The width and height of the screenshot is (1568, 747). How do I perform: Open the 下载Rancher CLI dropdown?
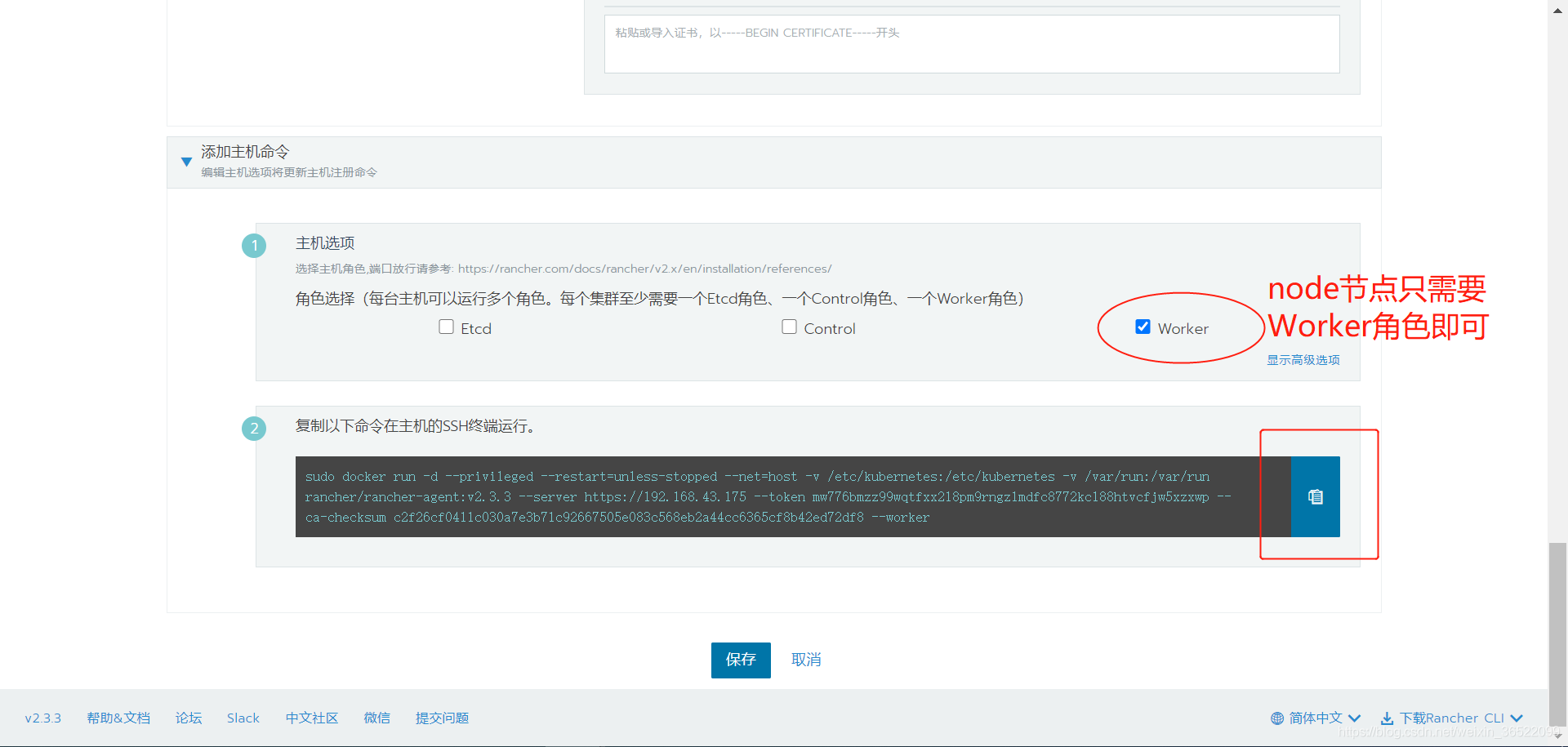(x=1451, y=718)
